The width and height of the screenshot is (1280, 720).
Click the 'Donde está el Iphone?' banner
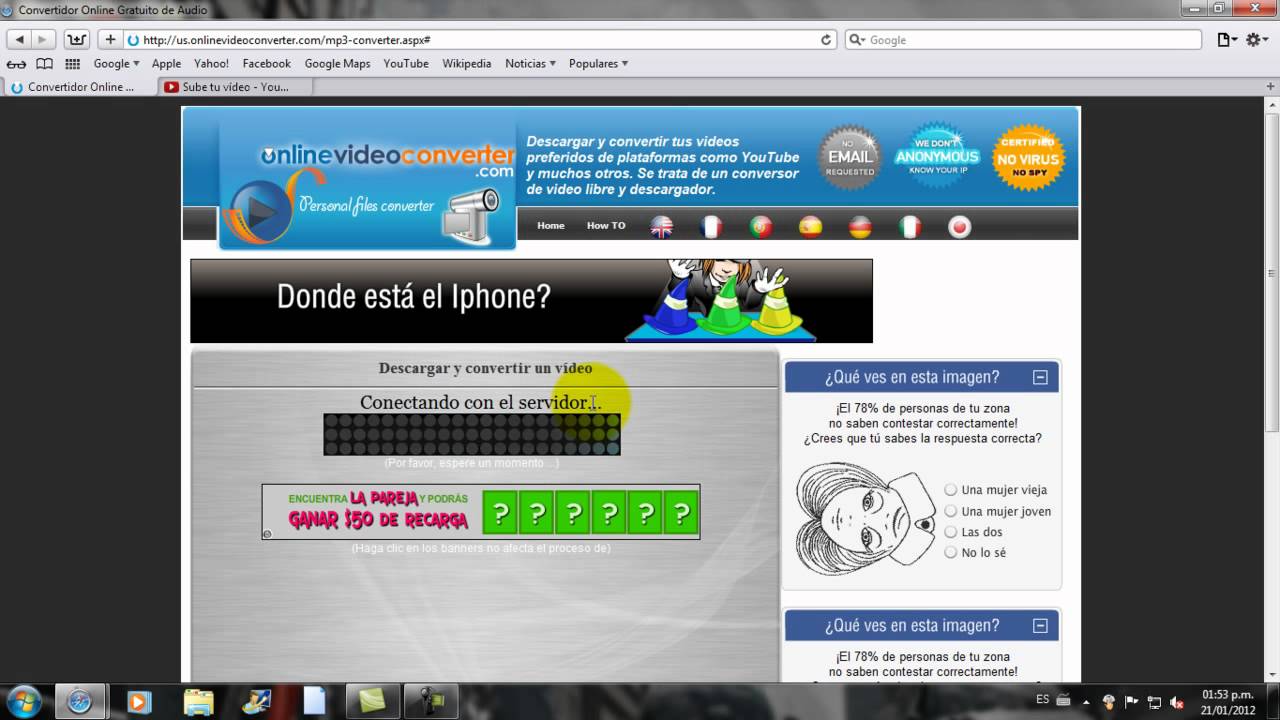[x=531, y=301]
